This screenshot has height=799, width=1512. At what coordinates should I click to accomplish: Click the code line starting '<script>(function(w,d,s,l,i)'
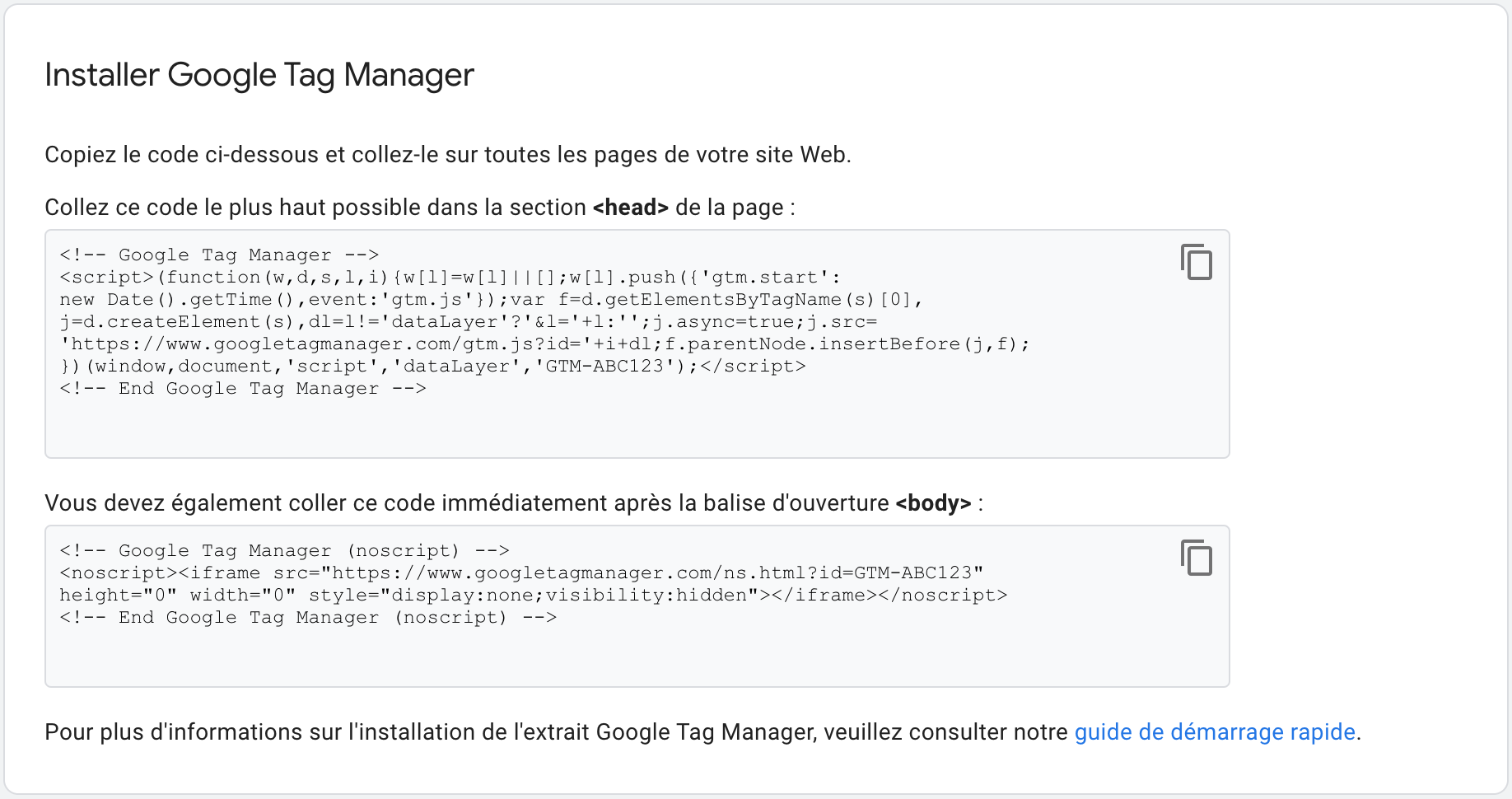(450, 277)
